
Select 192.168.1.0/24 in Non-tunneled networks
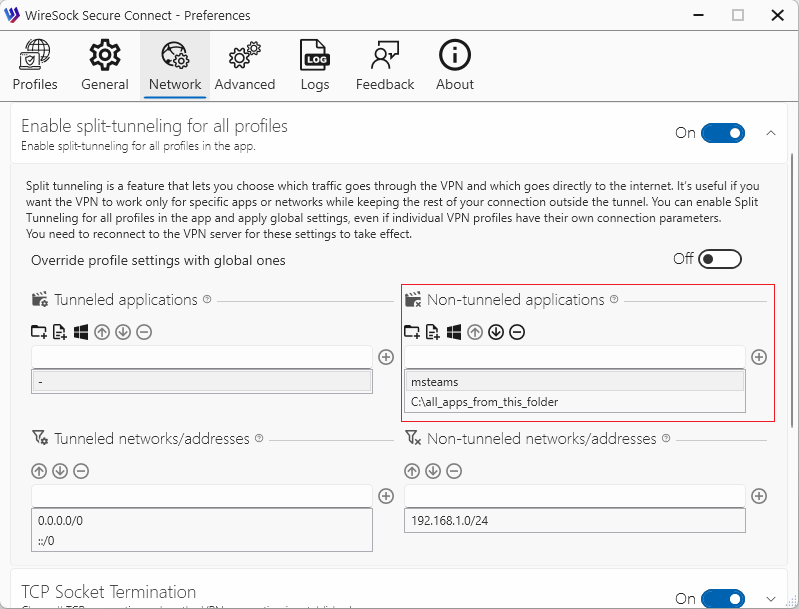point(574,520)
